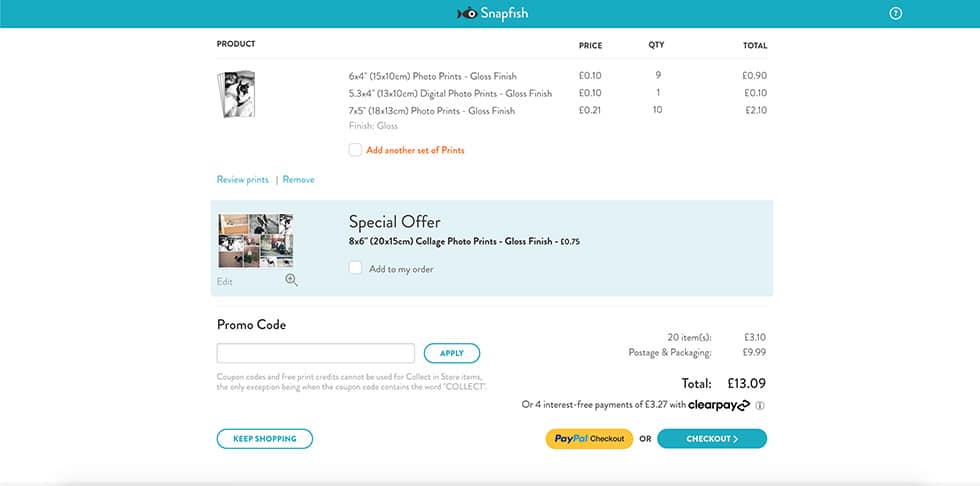Click the Clearpay info icon
Screen dimensions: 980x486
760,405
